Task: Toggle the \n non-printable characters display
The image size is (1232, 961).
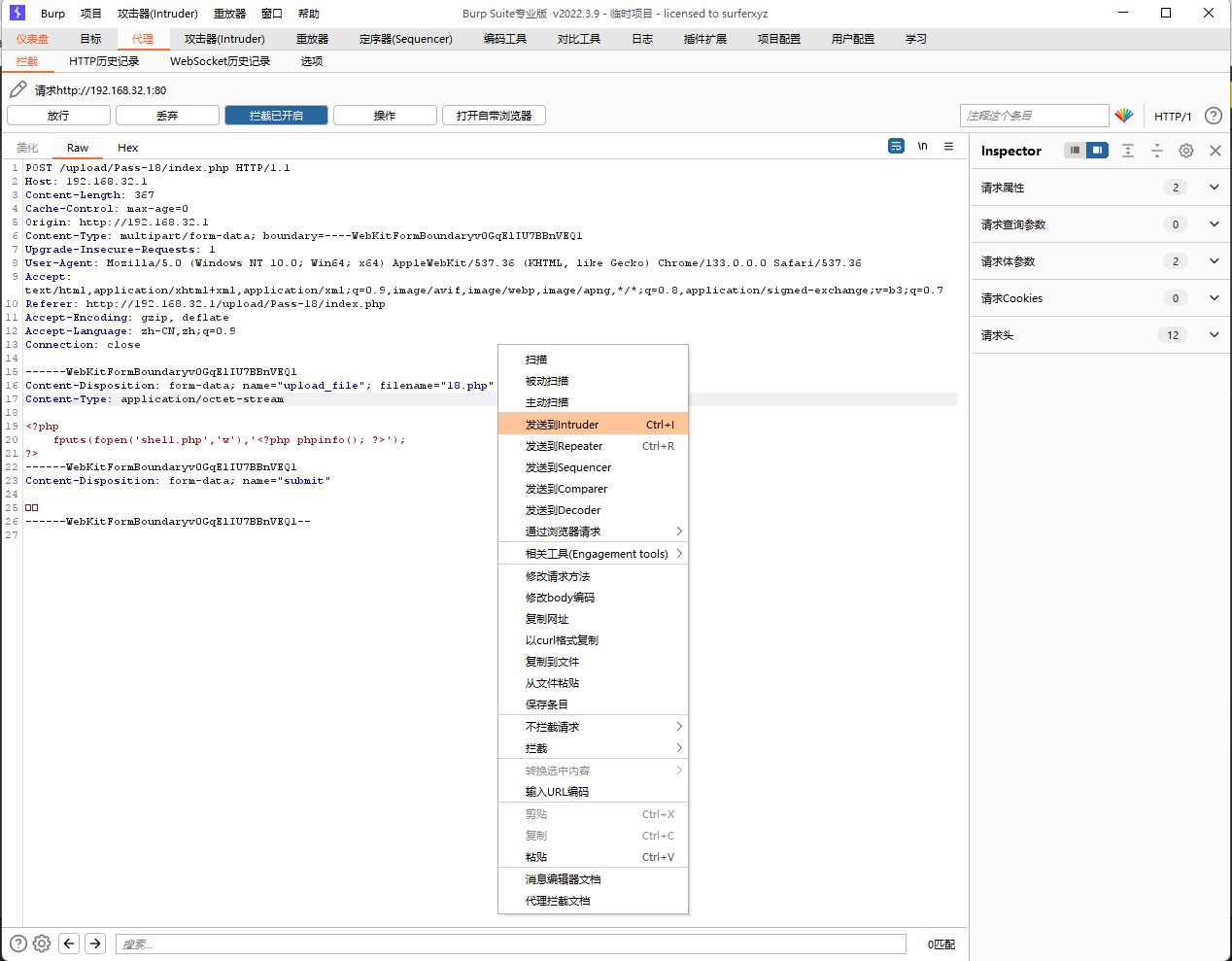Action: pyautogui.click(x=922, y=146)
